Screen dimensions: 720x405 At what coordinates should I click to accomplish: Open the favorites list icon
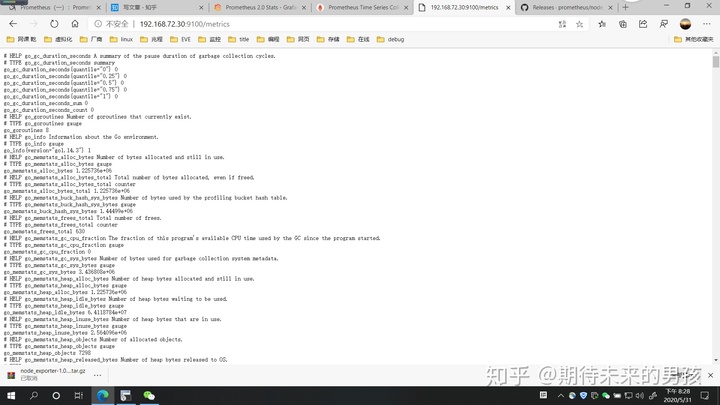pyautogui.click(x=602, y=24)
